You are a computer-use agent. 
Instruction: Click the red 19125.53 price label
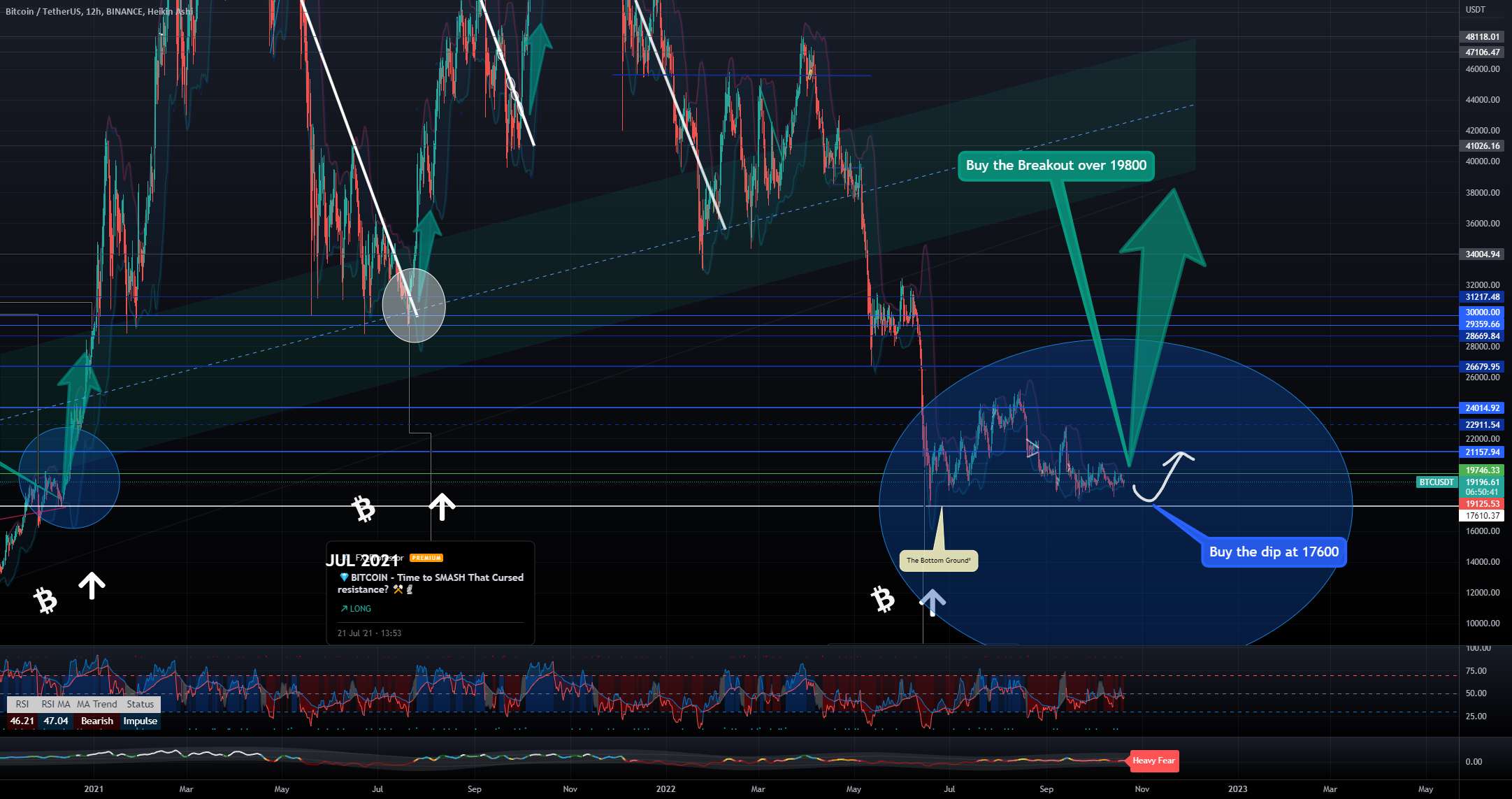point(1482,504)
